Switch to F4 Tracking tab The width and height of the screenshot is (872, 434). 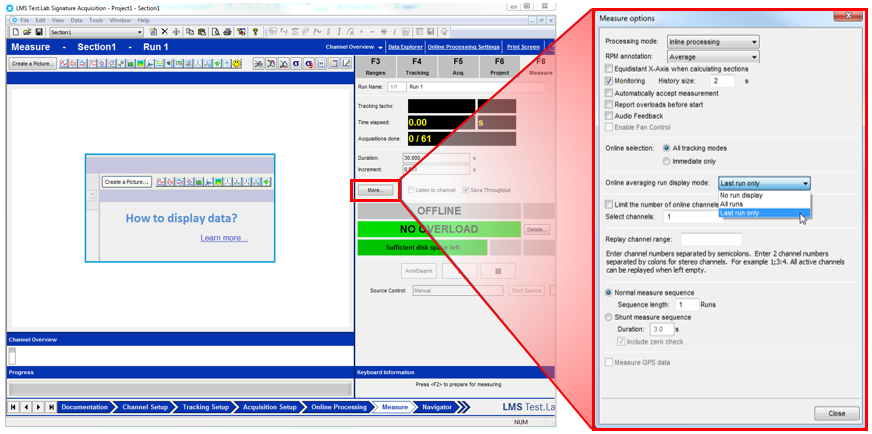pyautogui.click(x=417, y=66)
